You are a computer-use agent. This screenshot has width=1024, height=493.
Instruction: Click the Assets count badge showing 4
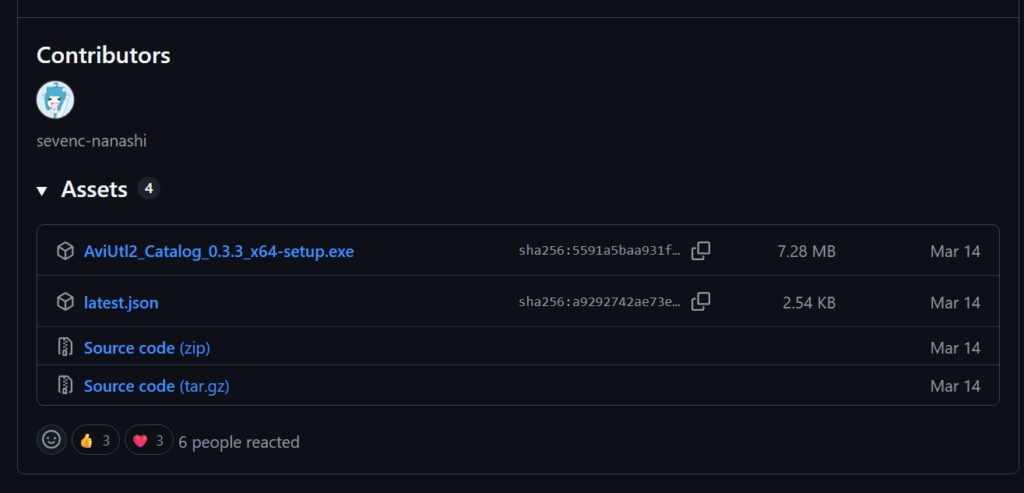click(149, 189)
